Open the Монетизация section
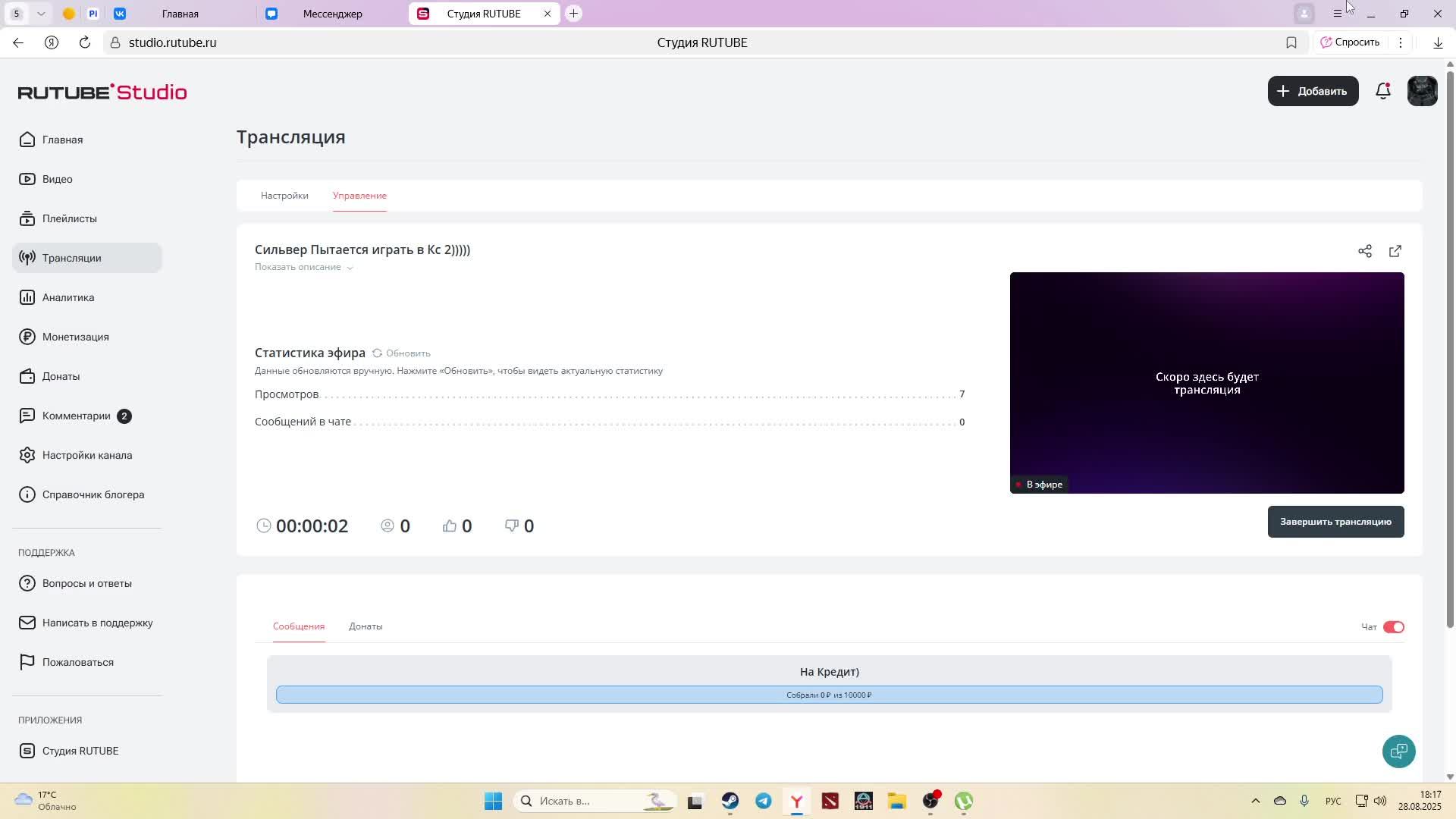The height and width of the screenshot is (819, 1456). point(75,337)
